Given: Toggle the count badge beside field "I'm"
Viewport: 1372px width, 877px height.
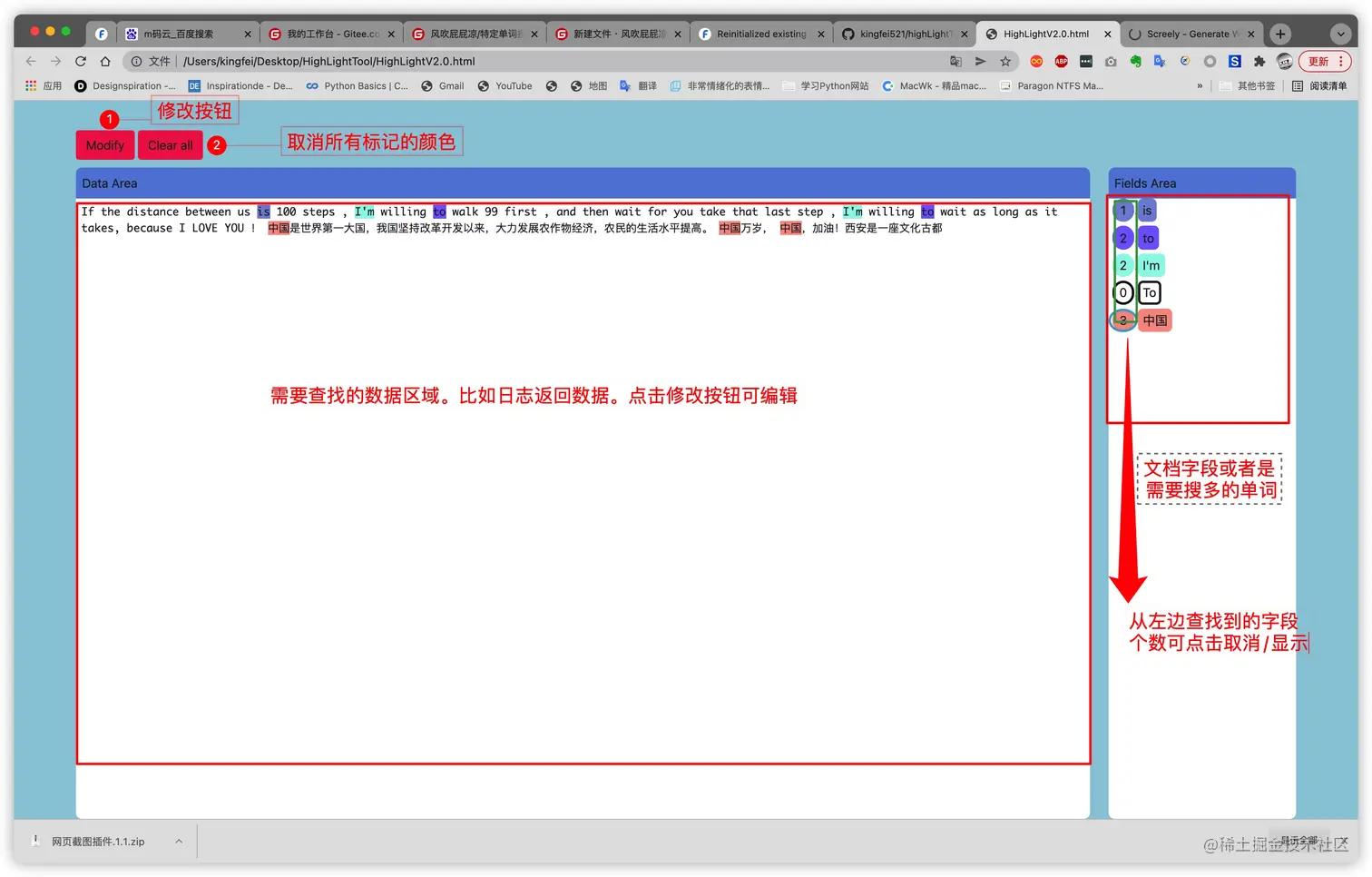Looking at the screenshot, I should [x=1123, y=265].
